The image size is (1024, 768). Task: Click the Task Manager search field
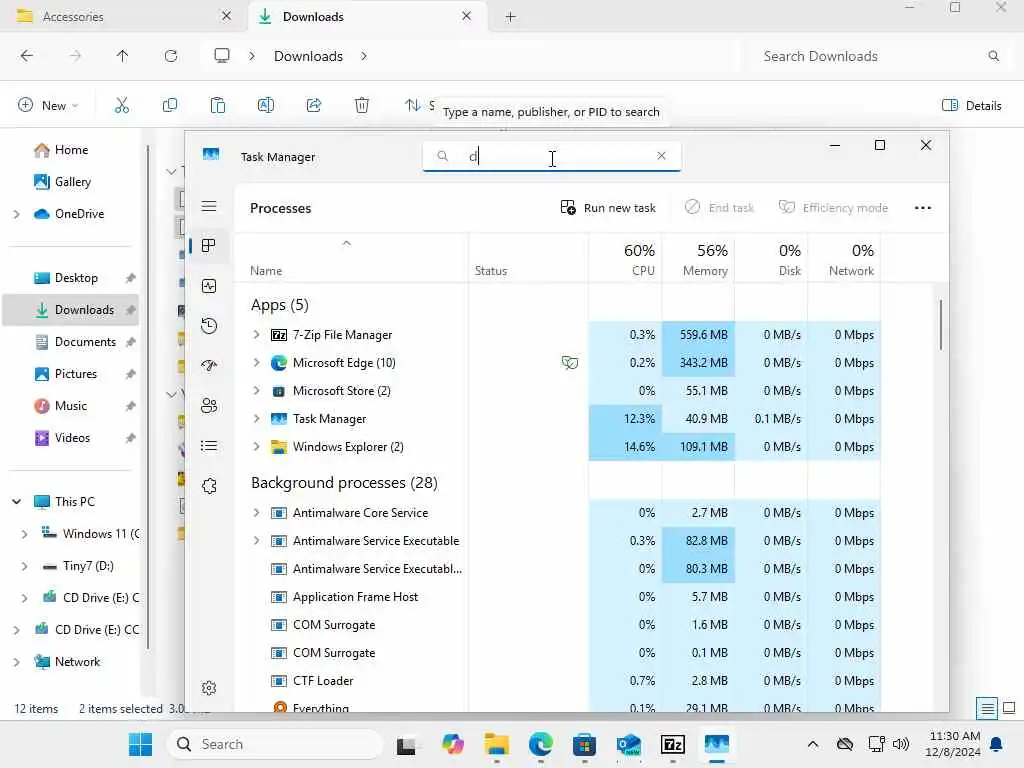[x=552, y=156]
